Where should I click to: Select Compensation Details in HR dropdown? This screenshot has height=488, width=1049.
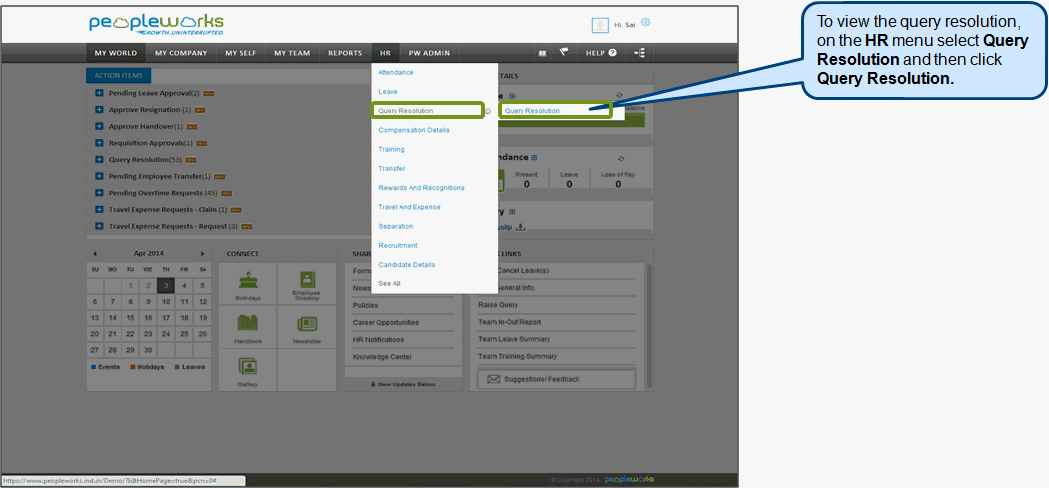tap(414, 130)
